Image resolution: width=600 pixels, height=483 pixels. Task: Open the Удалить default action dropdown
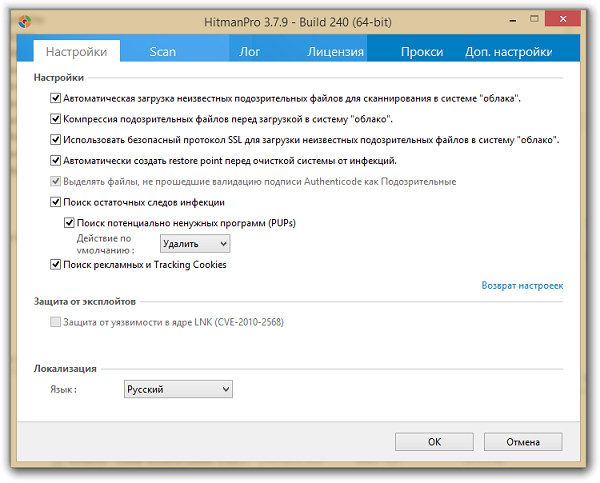click(x=195, y=243)
